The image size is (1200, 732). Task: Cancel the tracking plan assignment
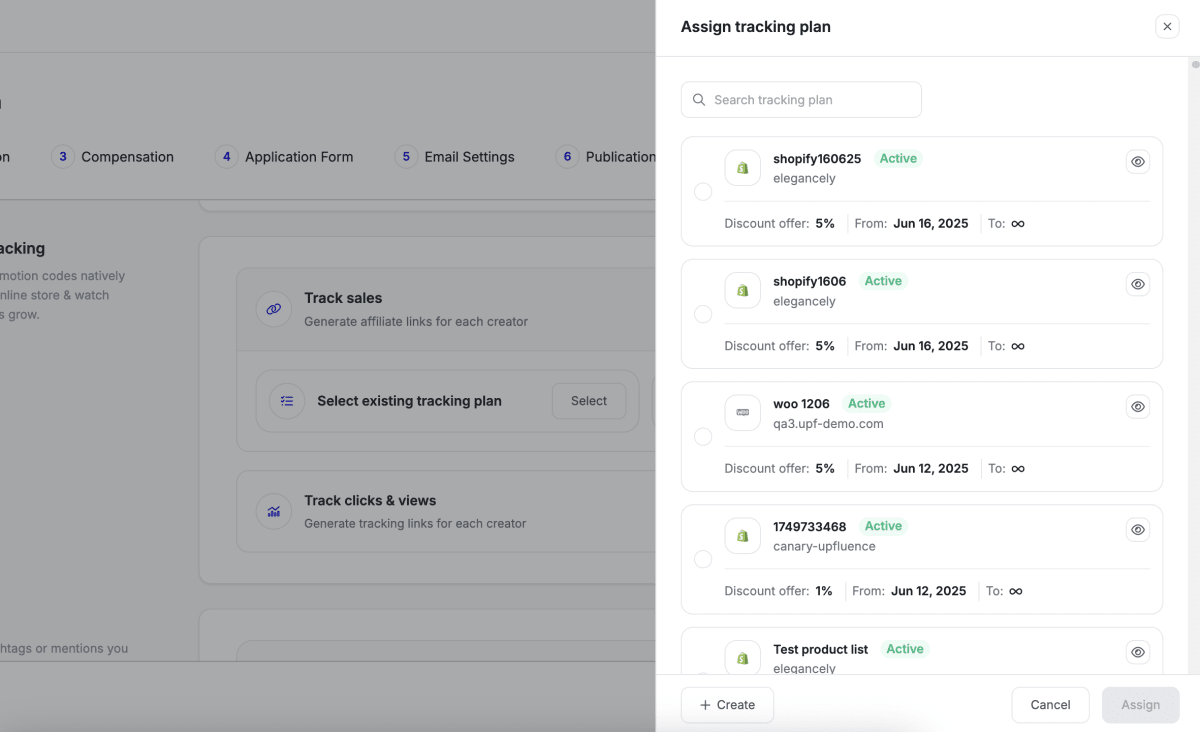(1050, 705)
